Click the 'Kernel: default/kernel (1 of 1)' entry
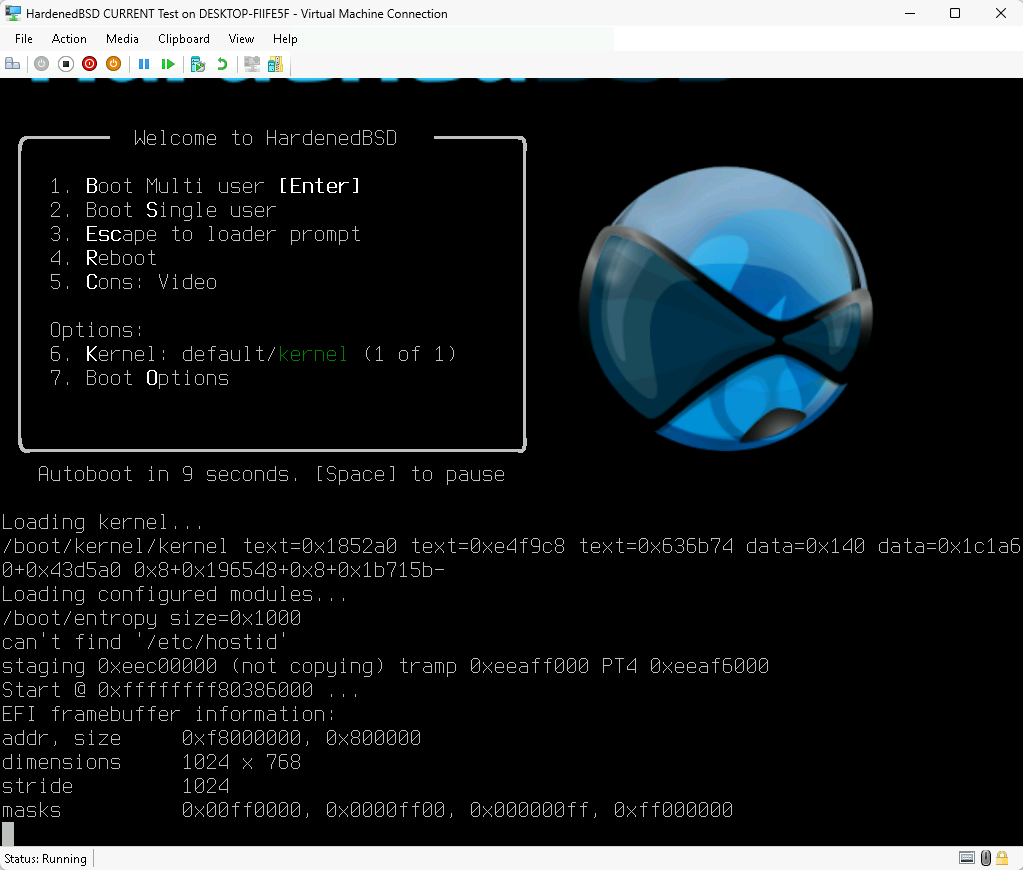Screen dimensions: 1023x870 point(253,354)
